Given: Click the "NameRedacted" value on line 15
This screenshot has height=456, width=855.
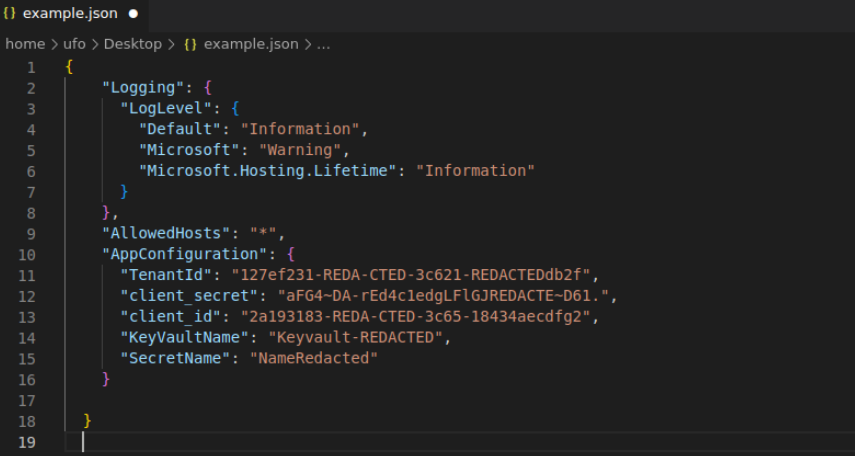Looking at the screenshot, I should [314, 358].
